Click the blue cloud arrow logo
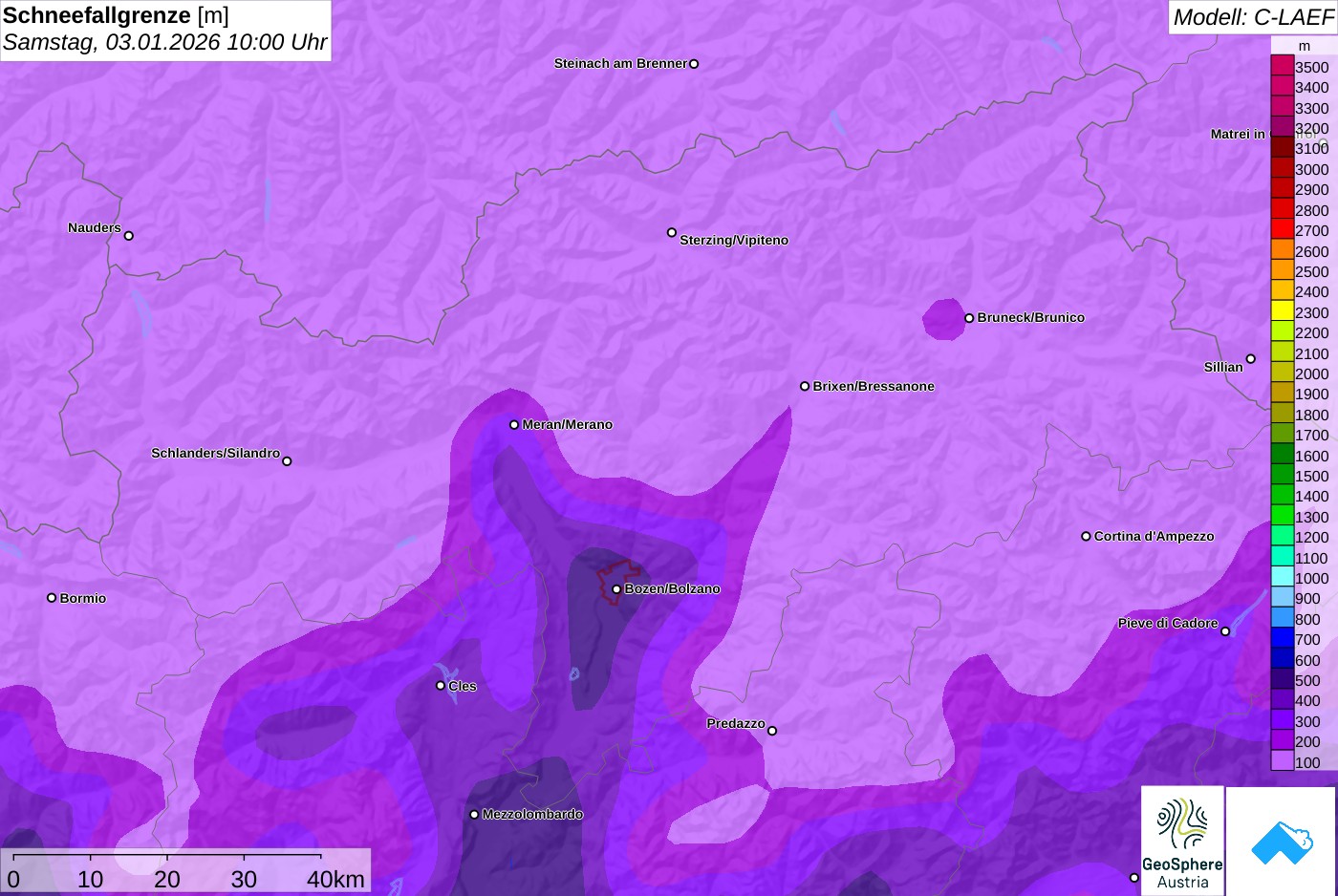This screenshot has height=896, width=1338. pos(1282,842)
